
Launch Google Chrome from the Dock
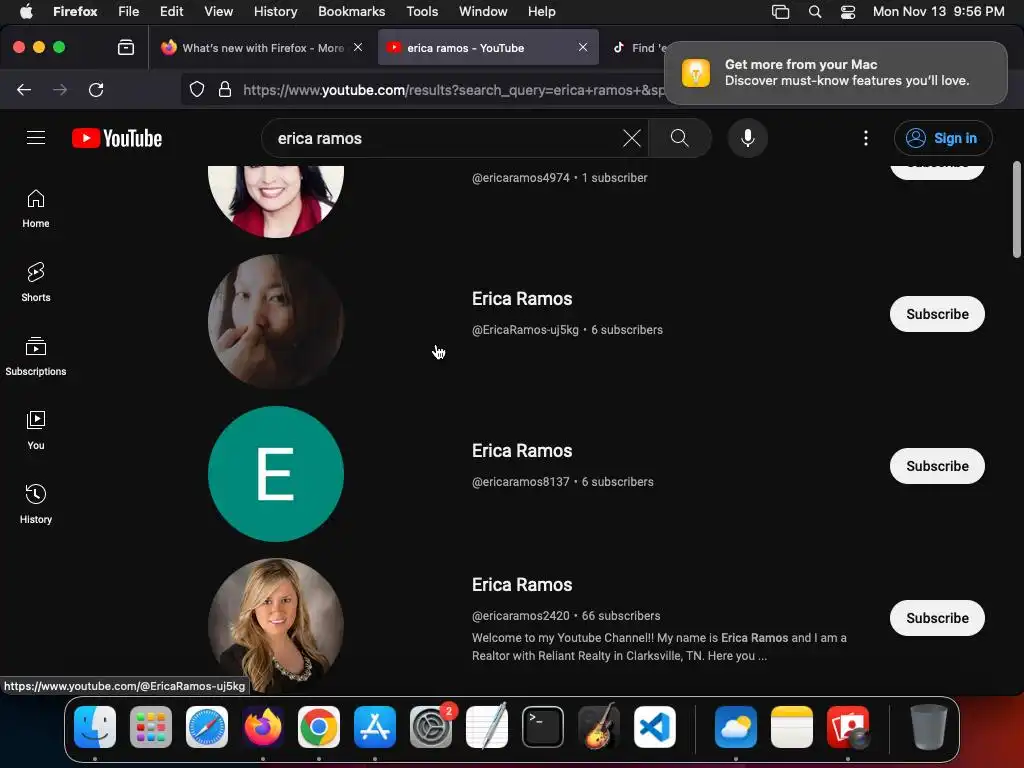pyautogui.click(x=319, y=727)
